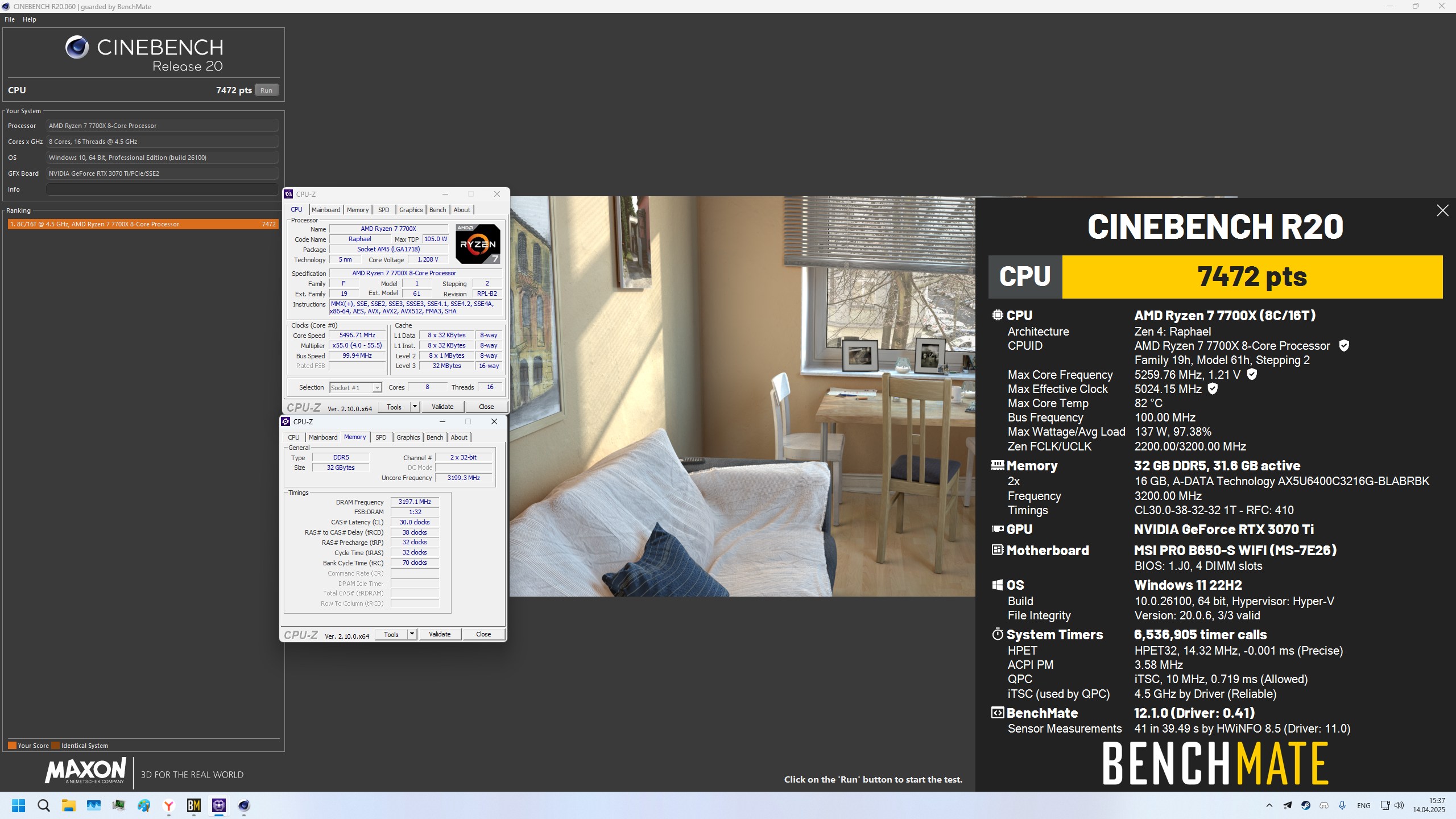
Task: Open About tab in upper CPU-Z
Action: click(x=462, y=210)
